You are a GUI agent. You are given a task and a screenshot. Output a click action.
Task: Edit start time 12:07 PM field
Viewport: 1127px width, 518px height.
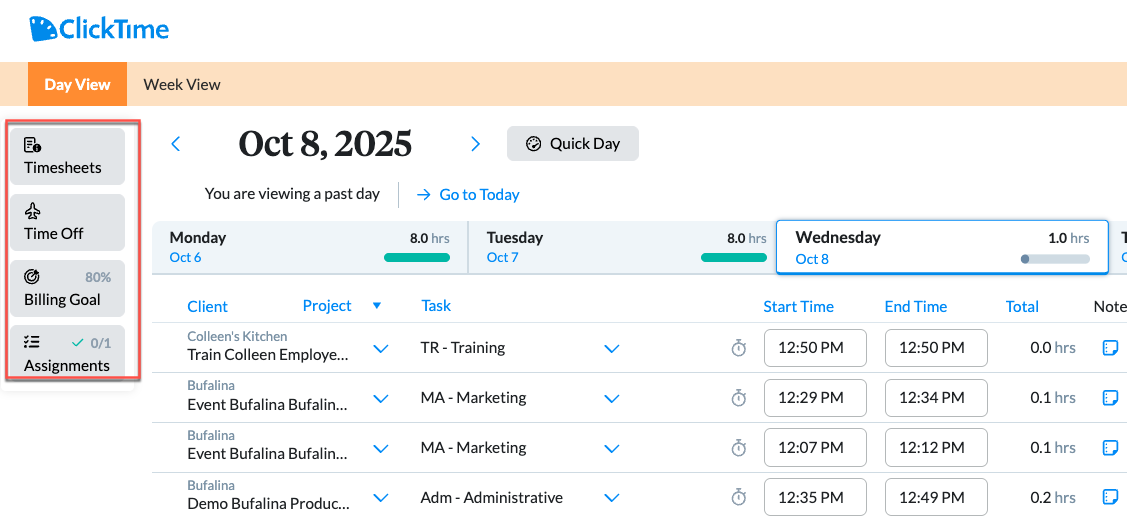(x=815, y=448)
